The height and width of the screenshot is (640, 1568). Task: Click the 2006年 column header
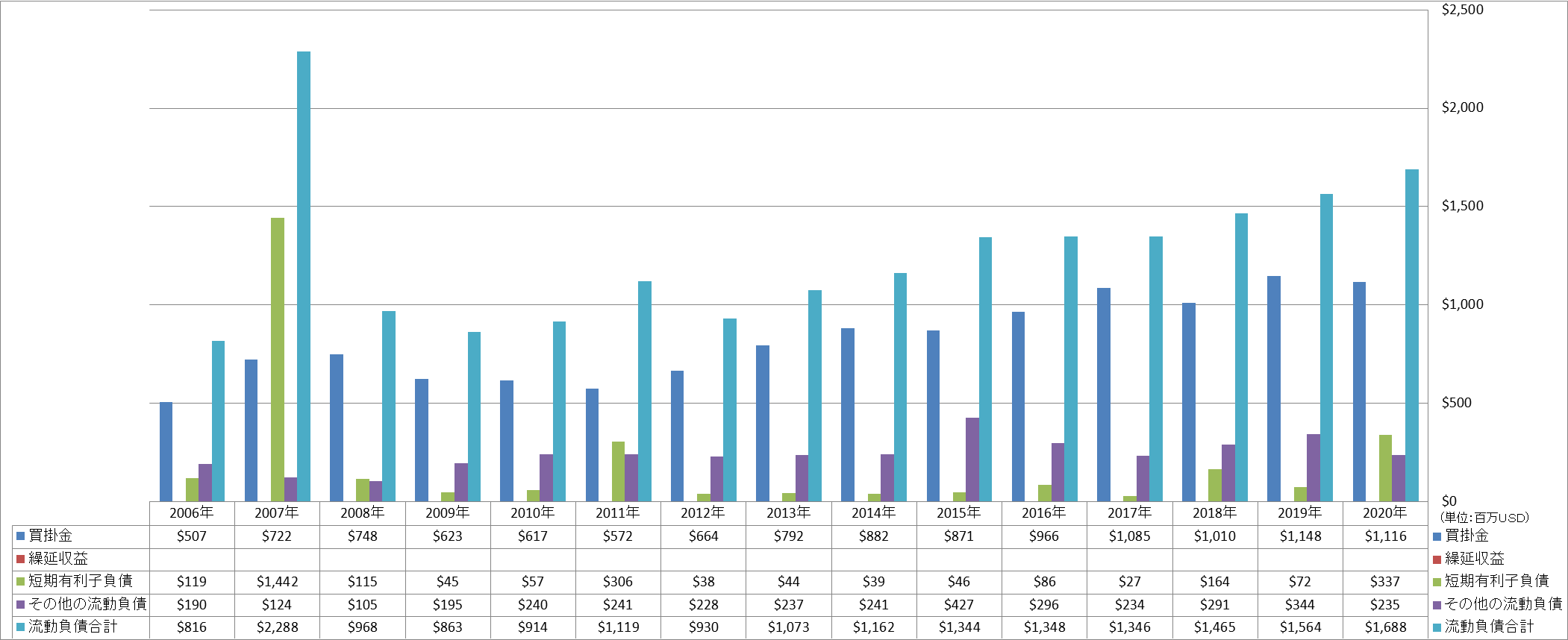point(192,513)
